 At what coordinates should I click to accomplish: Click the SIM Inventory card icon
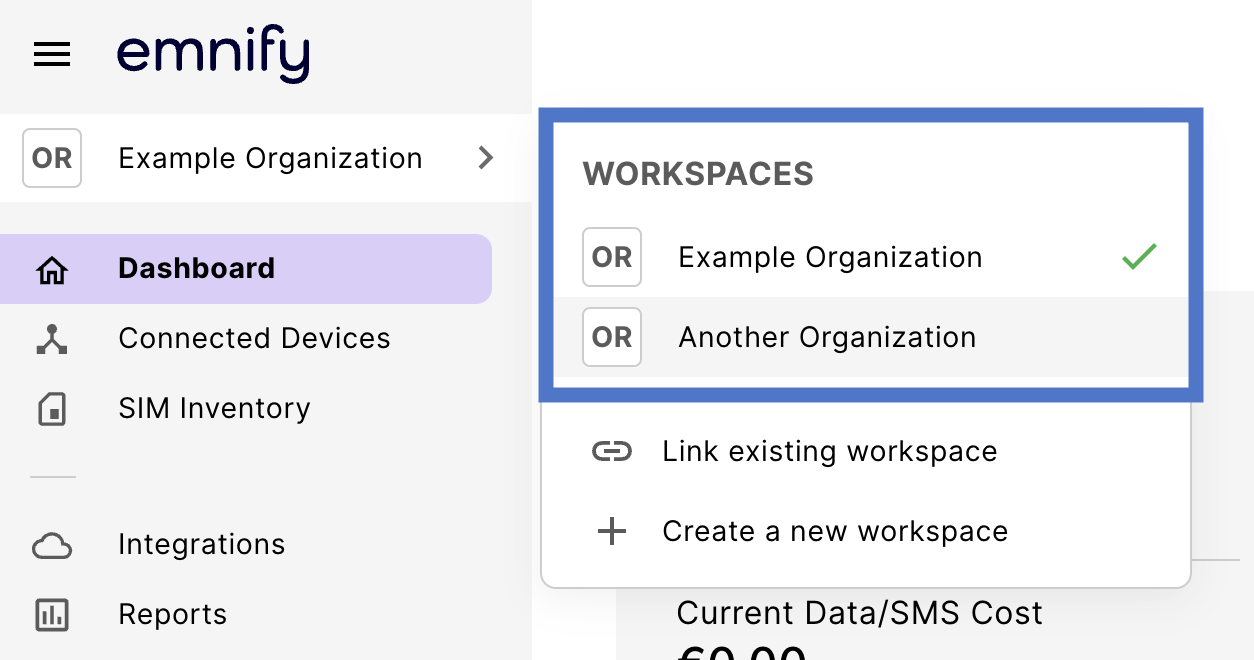pos(52,409)
